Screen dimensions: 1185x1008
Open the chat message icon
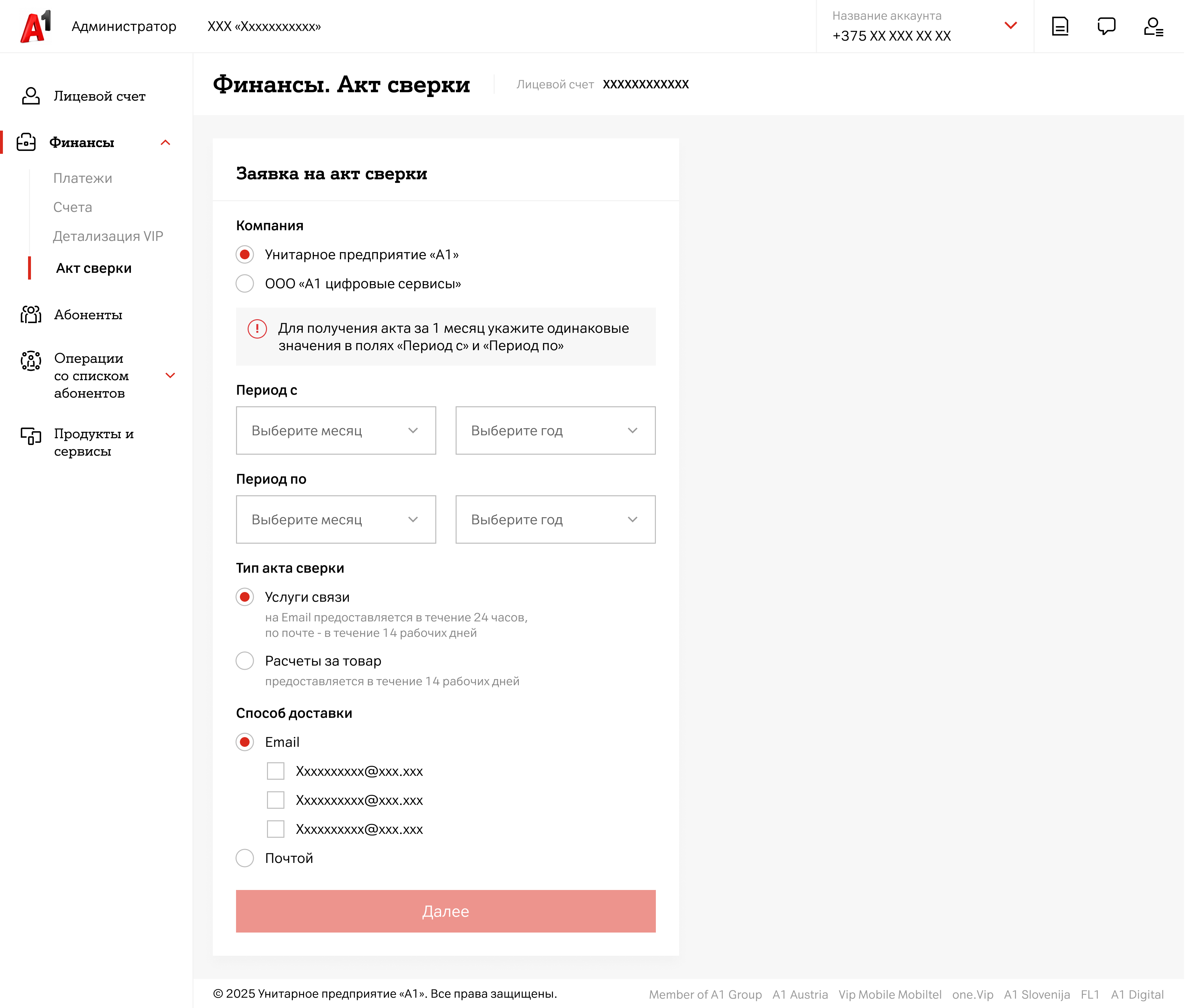(1106, 26)
